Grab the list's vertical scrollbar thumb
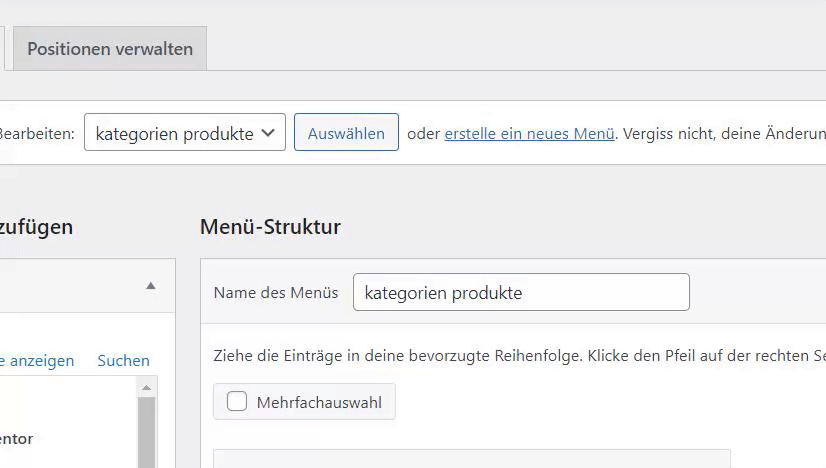 147,432
